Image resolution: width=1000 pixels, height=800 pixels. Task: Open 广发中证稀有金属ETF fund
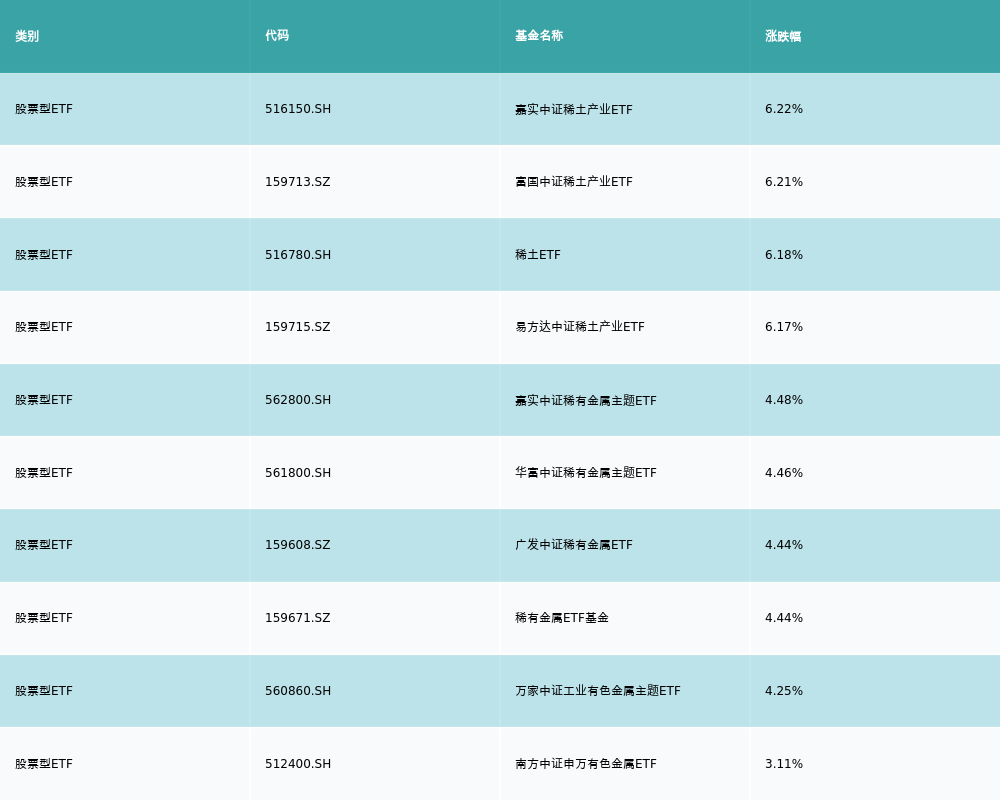point(574,545)
